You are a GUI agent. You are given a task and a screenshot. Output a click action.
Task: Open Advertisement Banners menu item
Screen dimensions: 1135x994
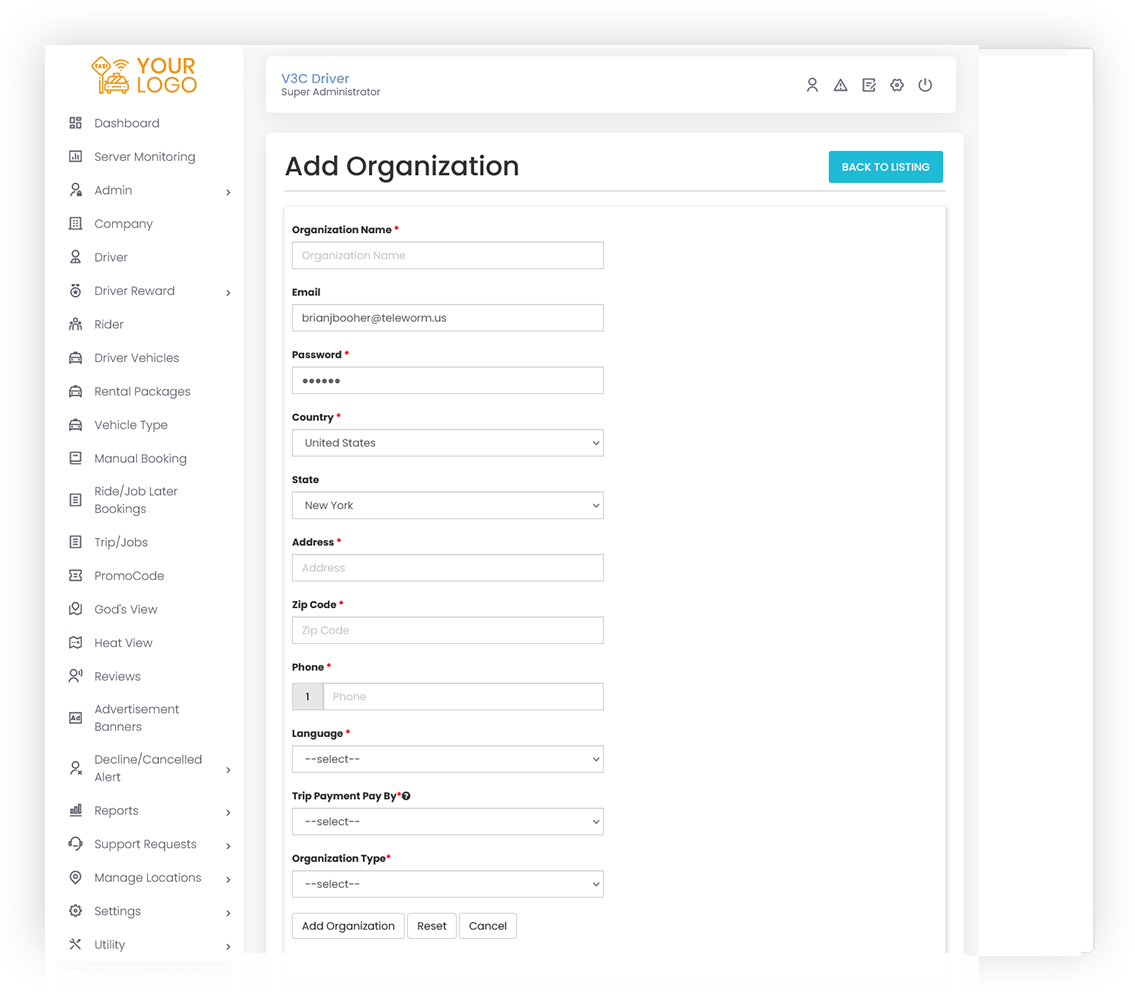click(137, 718)
